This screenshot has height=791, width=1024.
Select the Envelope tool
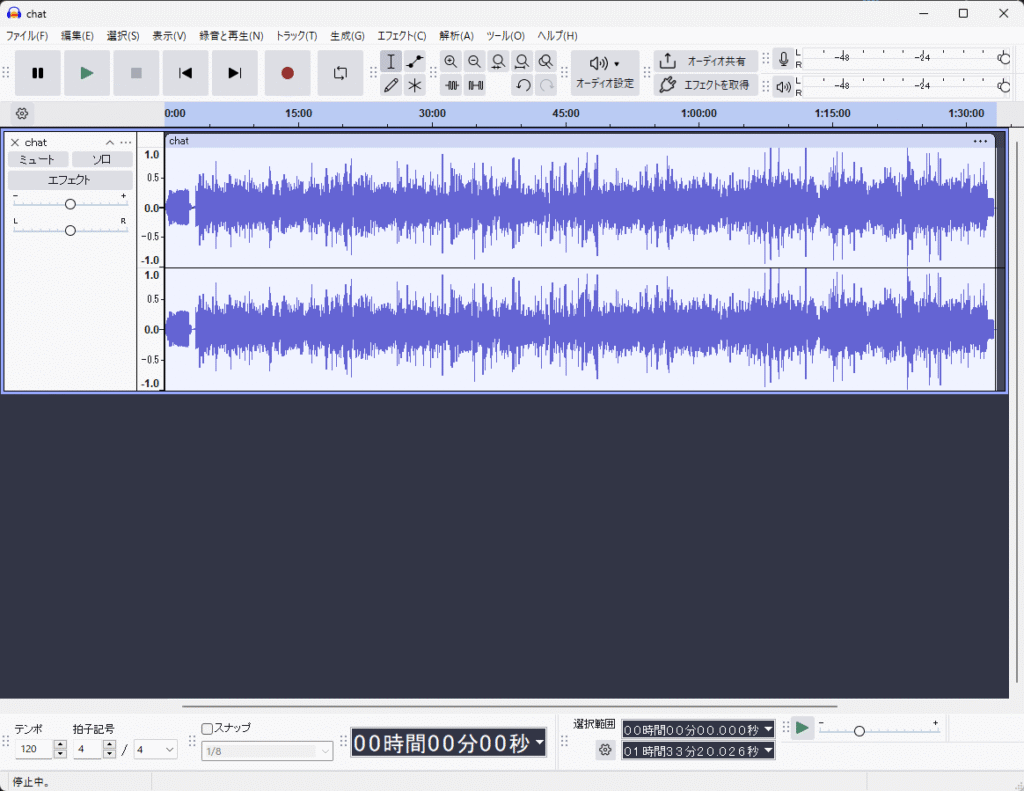click(x=415, y=61)
